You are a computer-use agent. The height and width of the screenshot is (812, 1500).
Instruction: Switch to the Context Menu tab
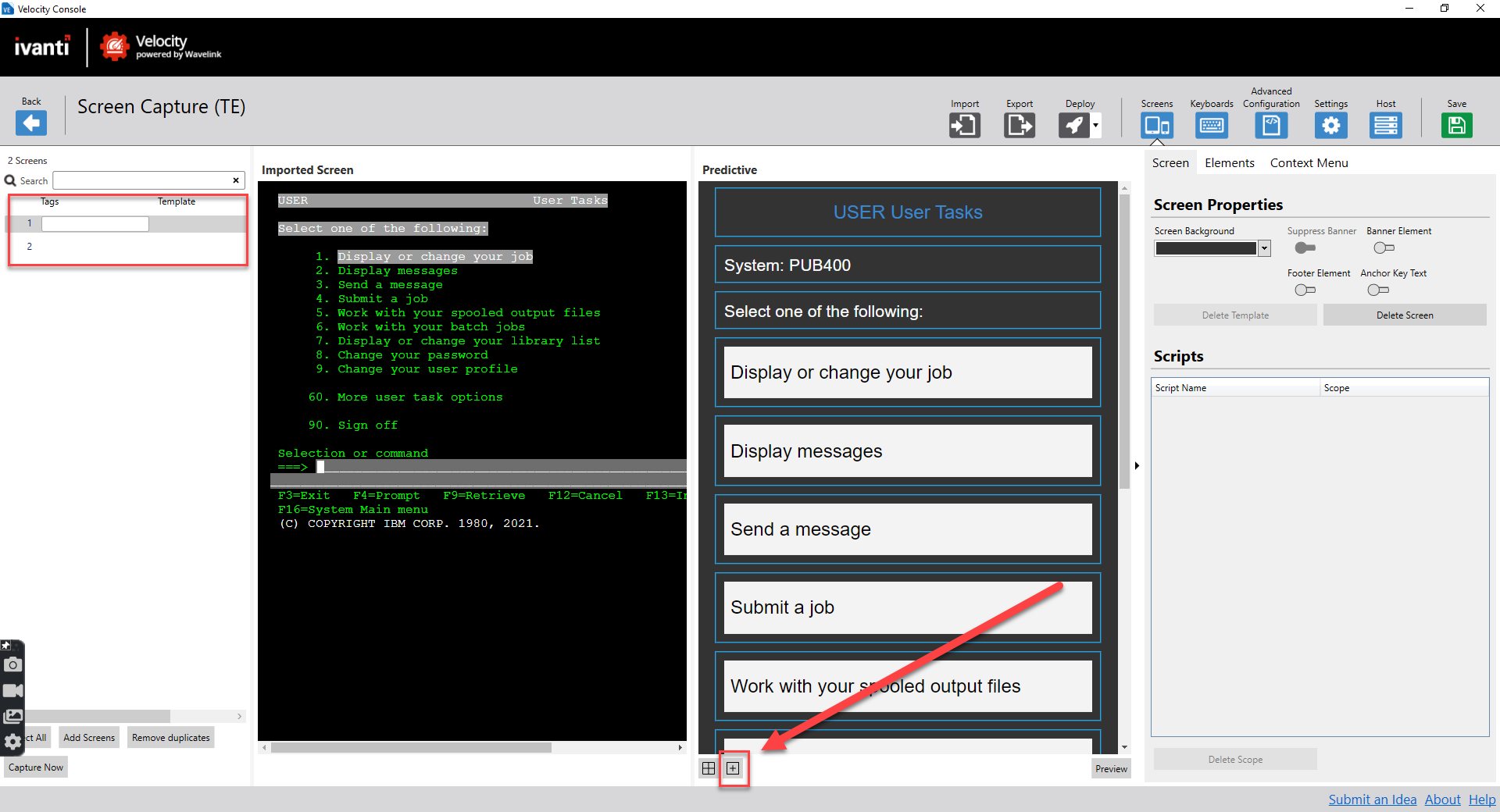pyautogui.click(x=1309, y=162)
